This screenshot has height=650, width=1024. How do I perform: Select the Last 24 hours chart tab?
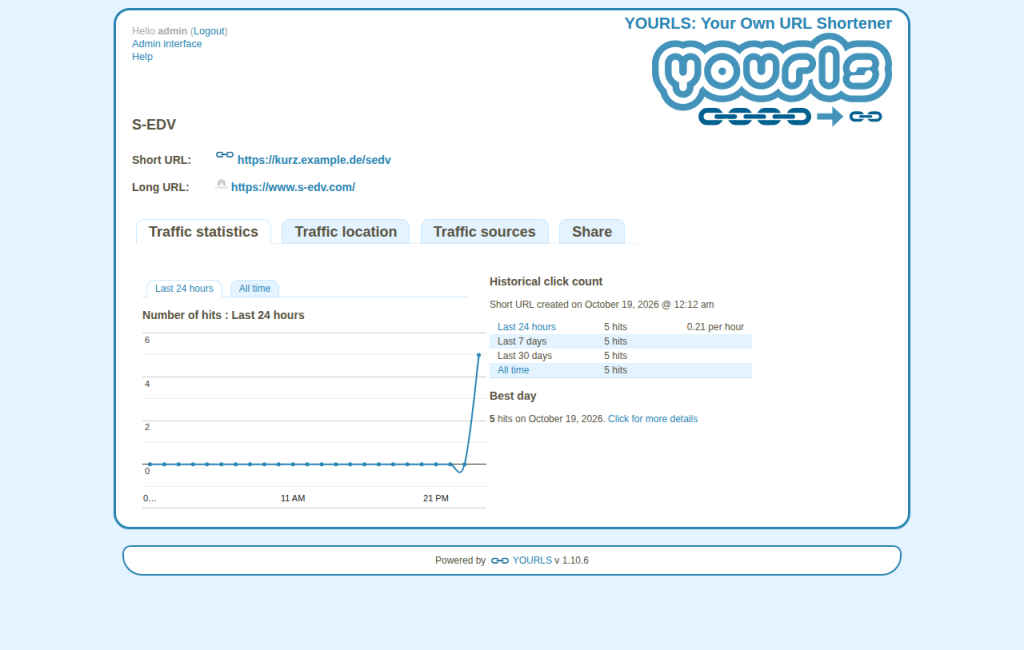[184, 289]
